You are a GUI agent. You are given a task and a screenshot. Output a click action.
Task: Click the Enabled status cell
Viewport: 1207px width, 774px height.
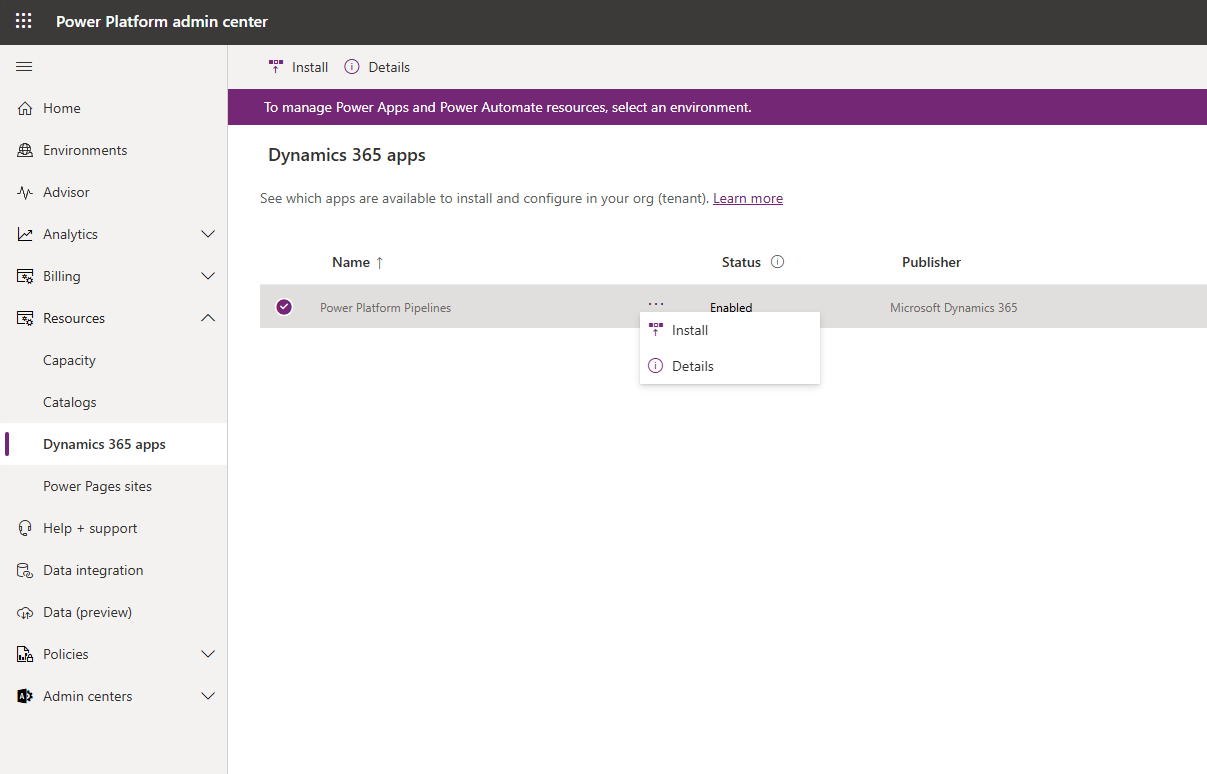731,308
